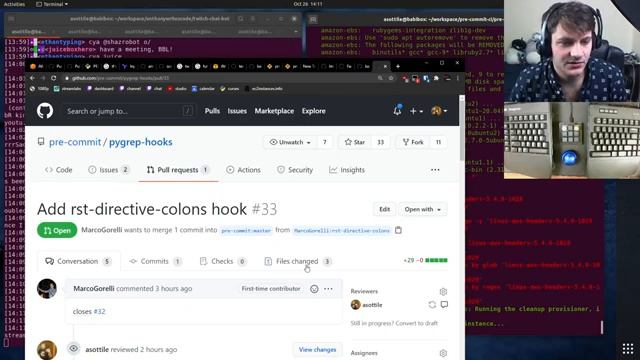Open the browser three-dot menu

[458, 78]
